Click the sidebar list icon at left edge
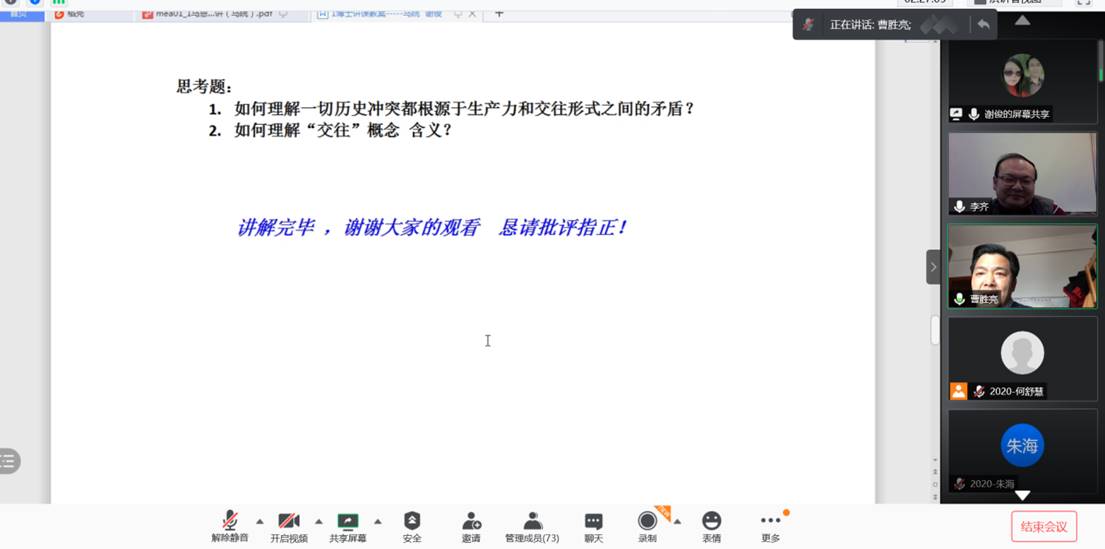This screenshot has height=549, width=1105. 9,461
